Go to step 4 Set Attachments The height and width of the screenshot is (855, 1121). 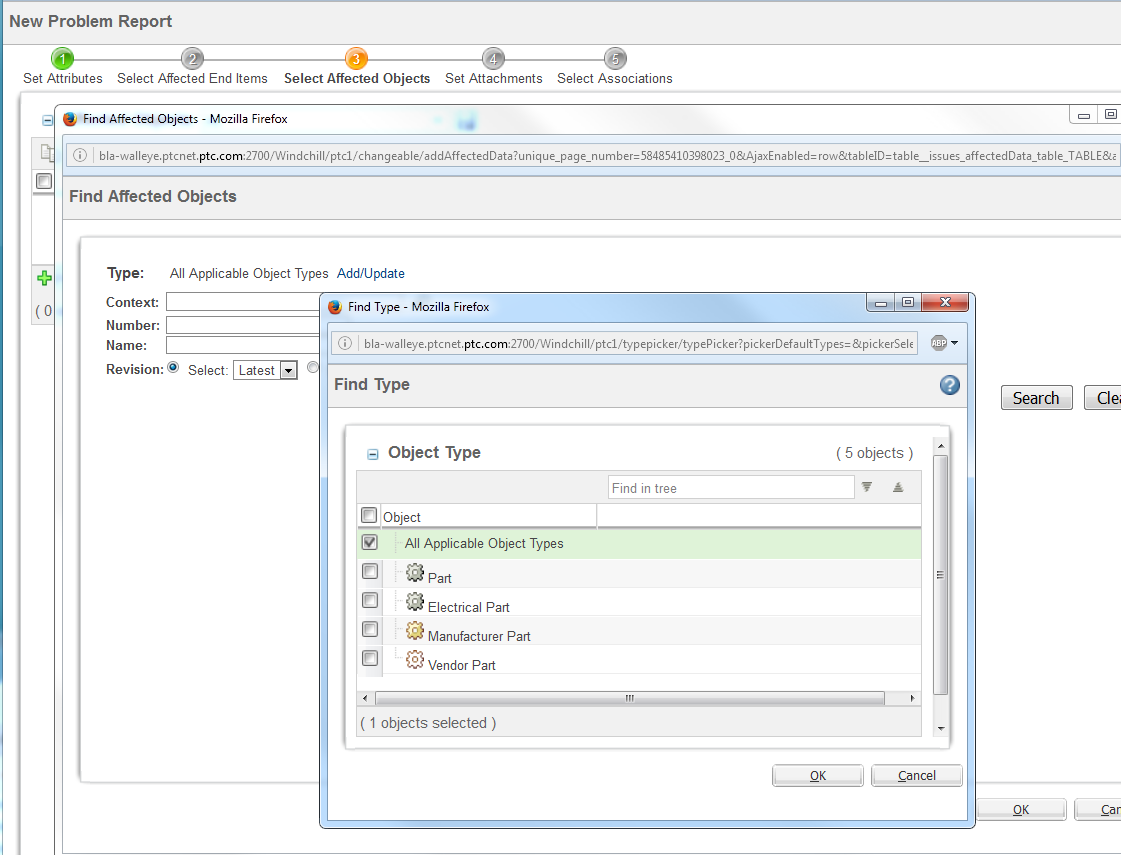(493, 59)
